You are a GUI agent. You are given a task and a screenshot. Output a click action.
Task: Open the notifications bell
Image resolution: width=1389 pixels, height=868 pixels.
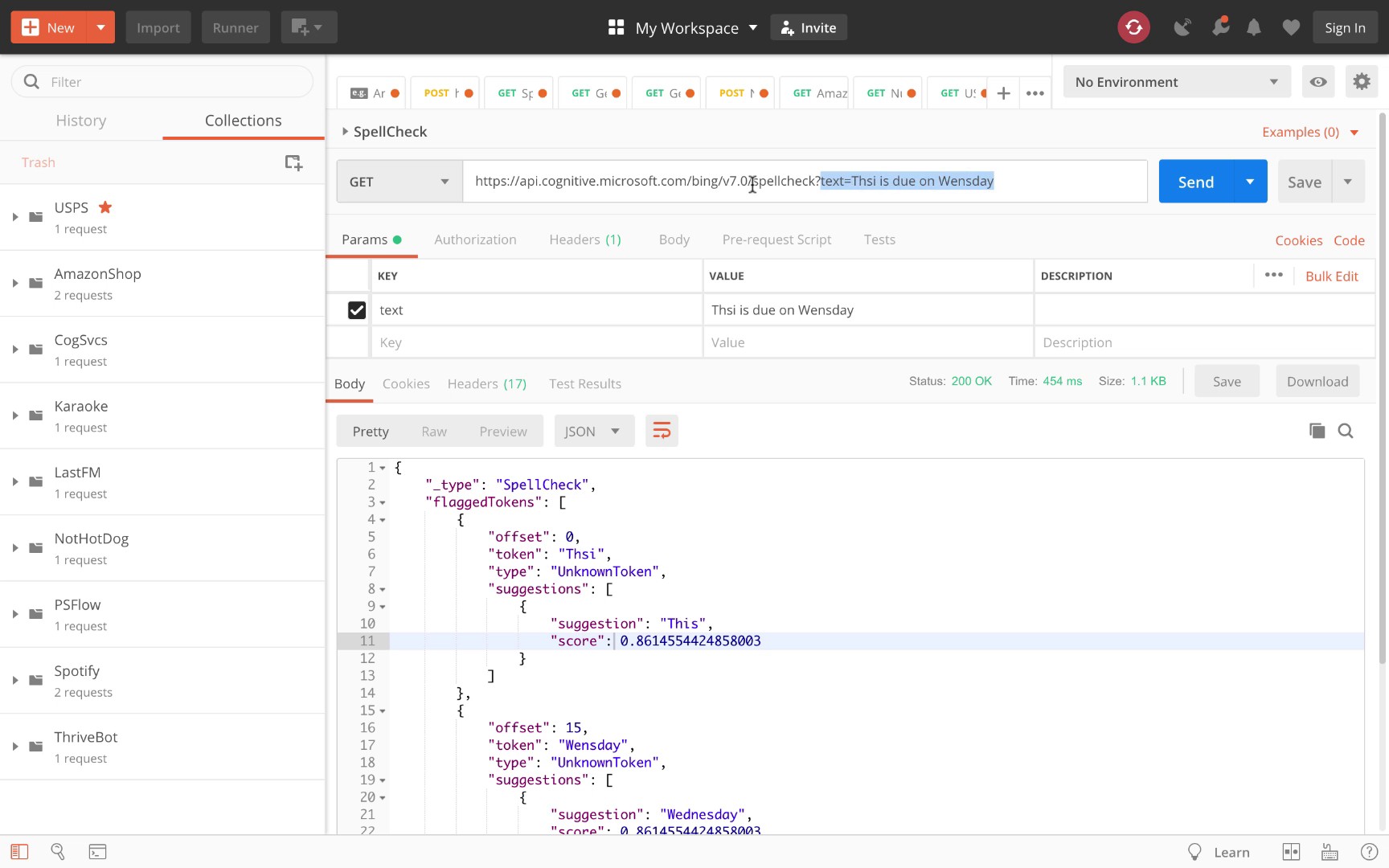1254,27
